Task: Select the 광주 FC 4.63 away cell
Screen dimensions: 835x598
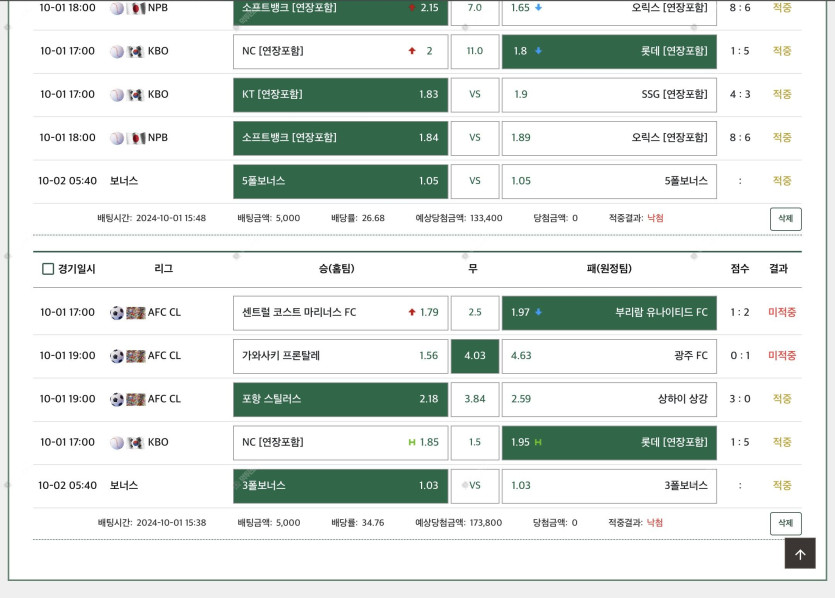Action: 609,356
